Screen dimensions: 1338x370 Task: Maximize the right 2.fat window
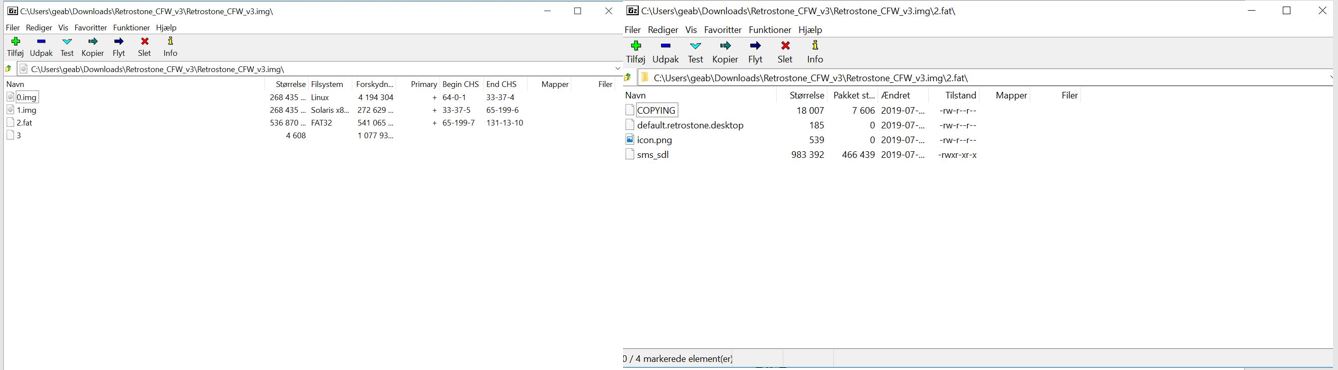1286,10
